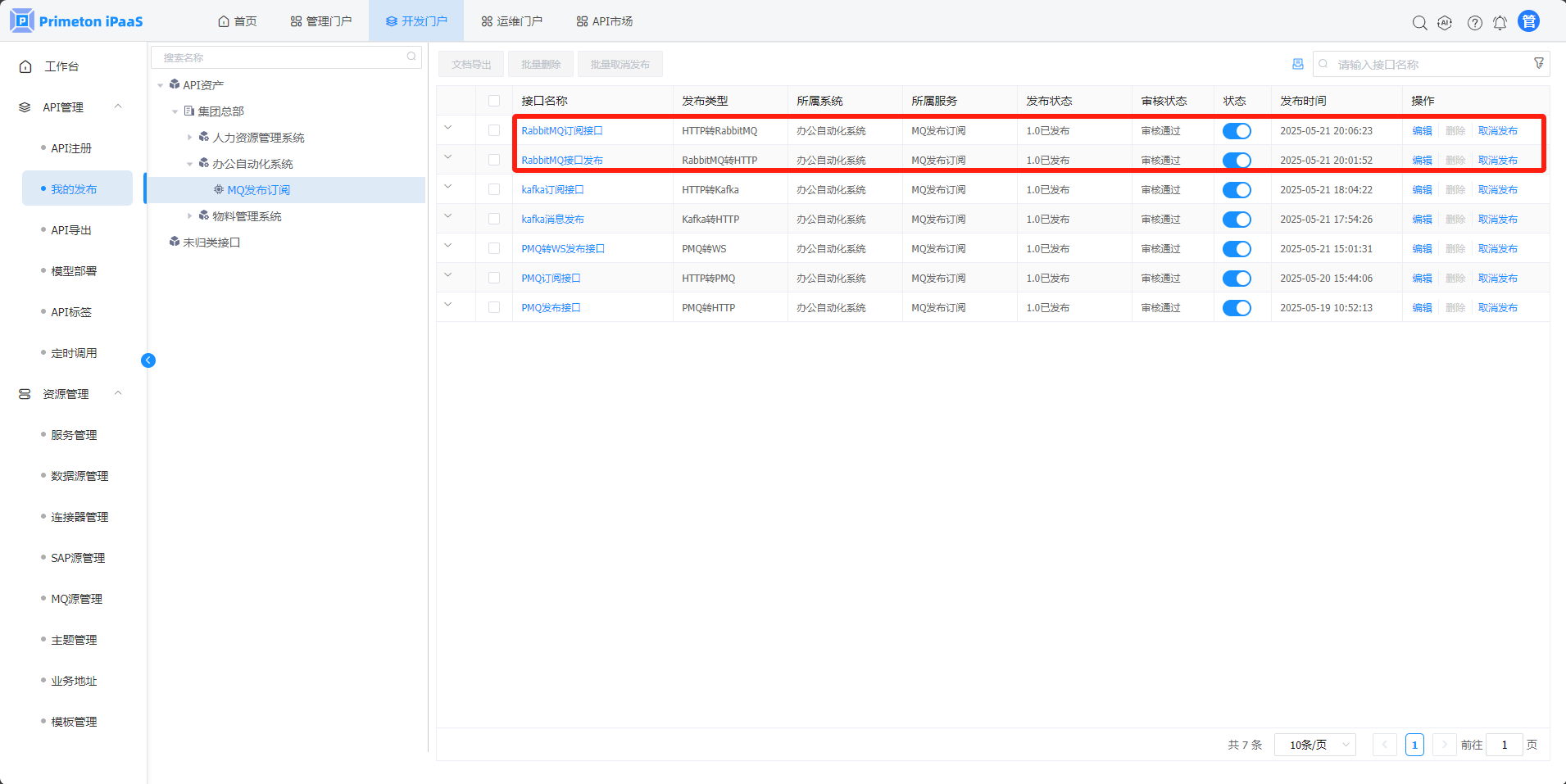
Task: Collapse sidebar with blue arrow button
Action: (148, 360)
